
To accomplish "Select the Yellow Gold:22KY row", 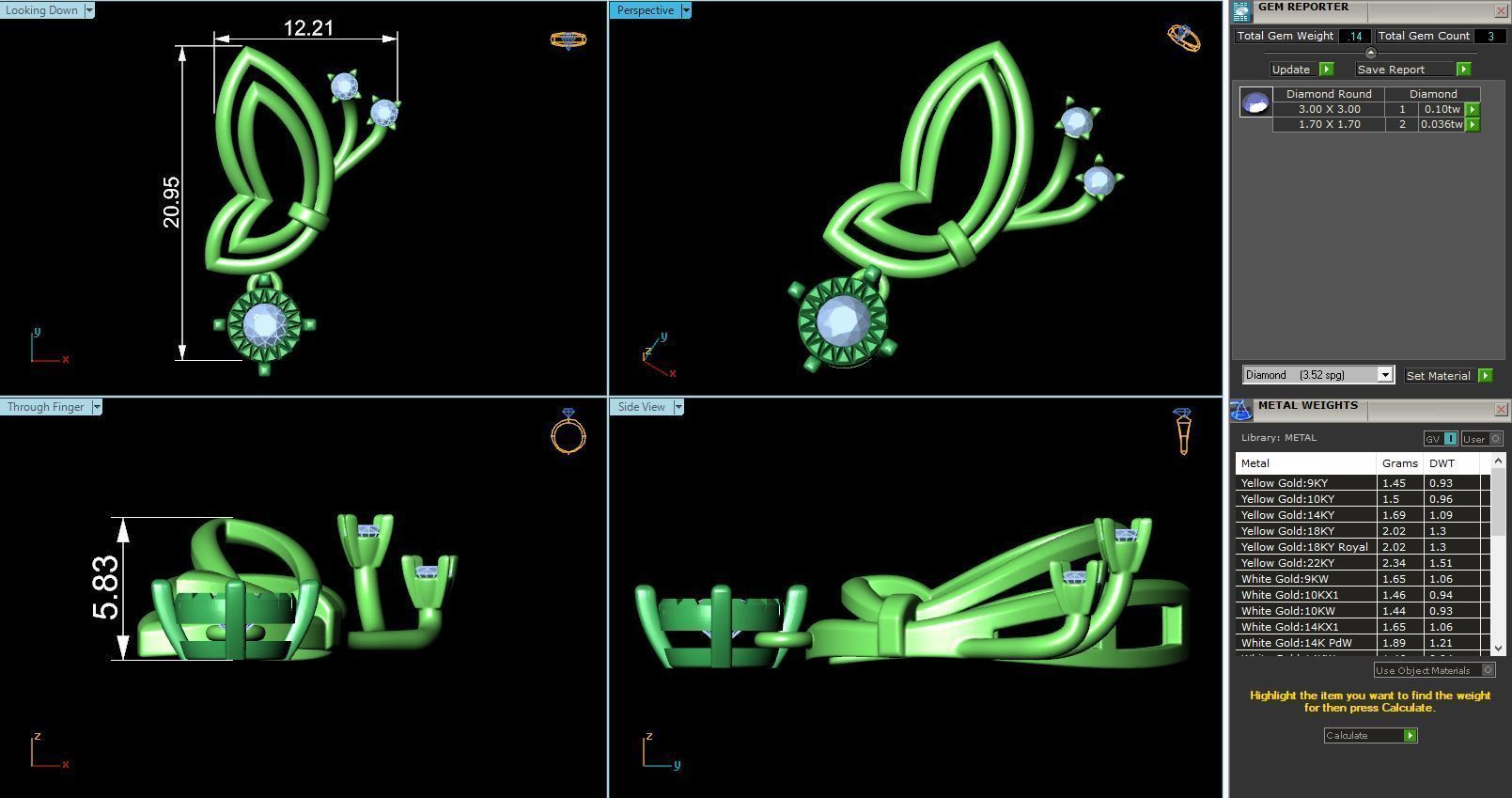I will click(x=1362, y=563).
